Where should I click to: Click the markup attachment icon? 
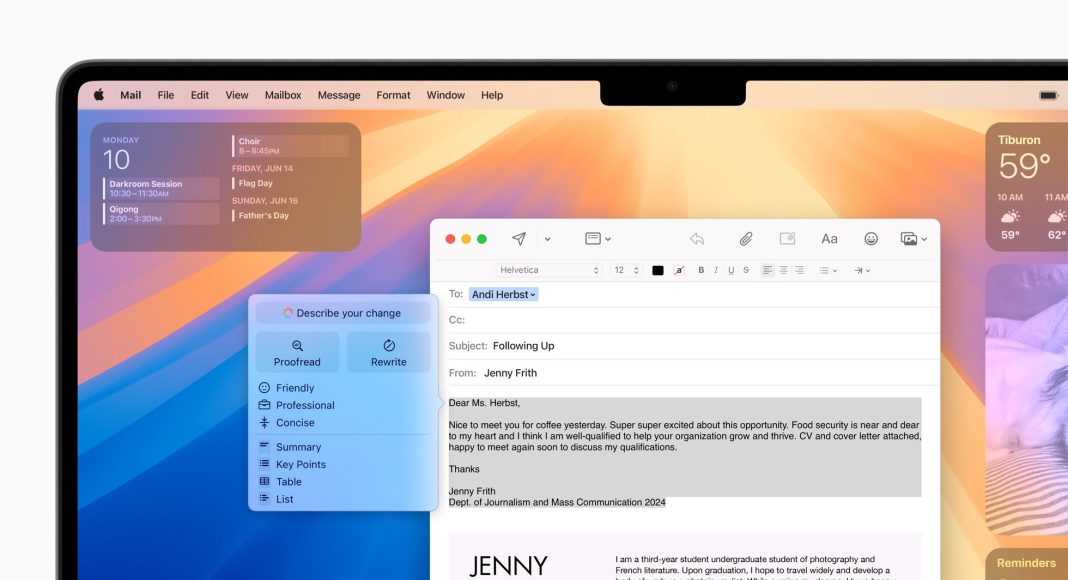pyautogui.click(x=787, y=239)
